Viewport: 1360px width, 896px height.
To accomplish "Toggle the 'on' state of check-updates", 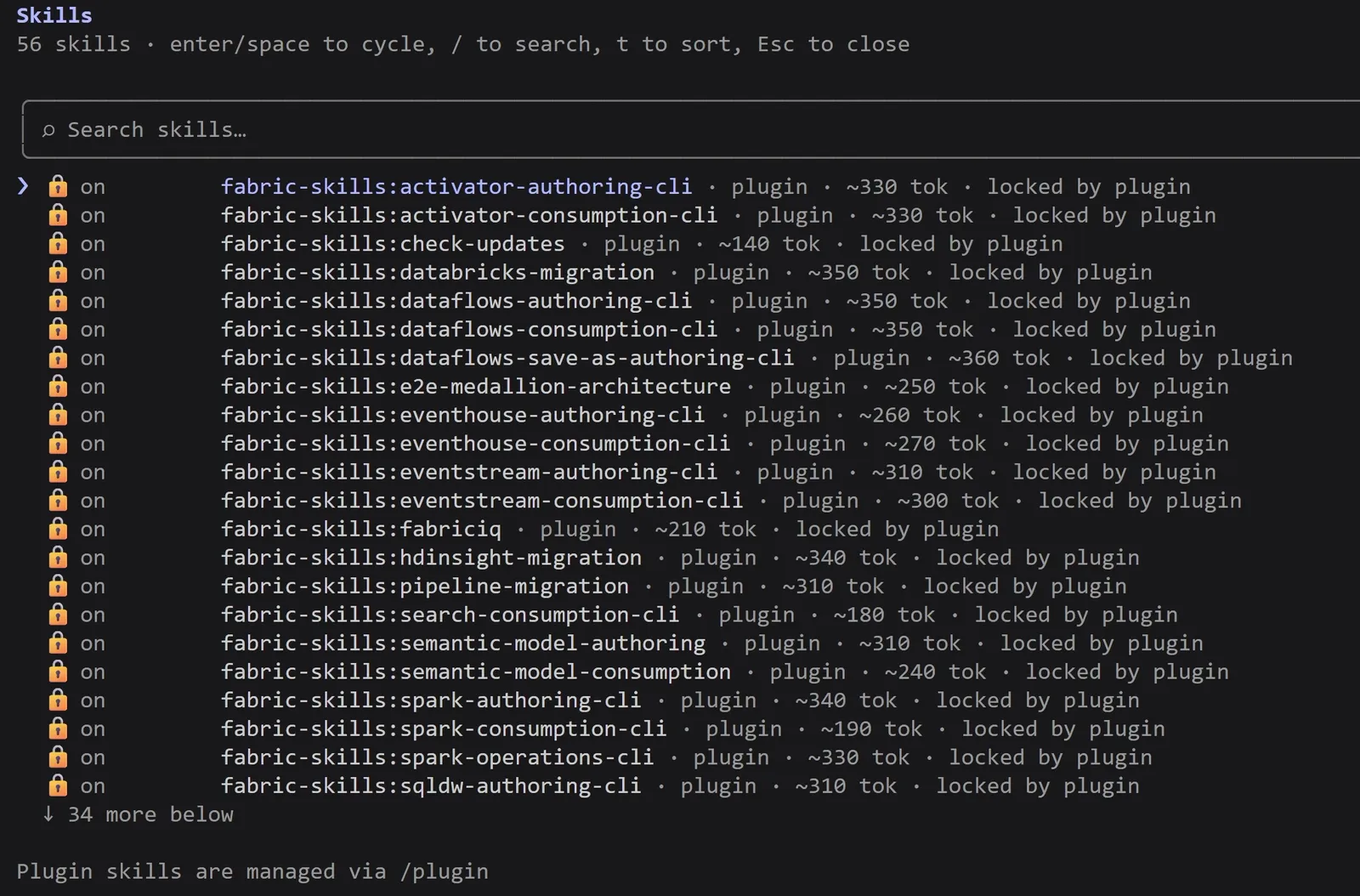I will (93, 245).
